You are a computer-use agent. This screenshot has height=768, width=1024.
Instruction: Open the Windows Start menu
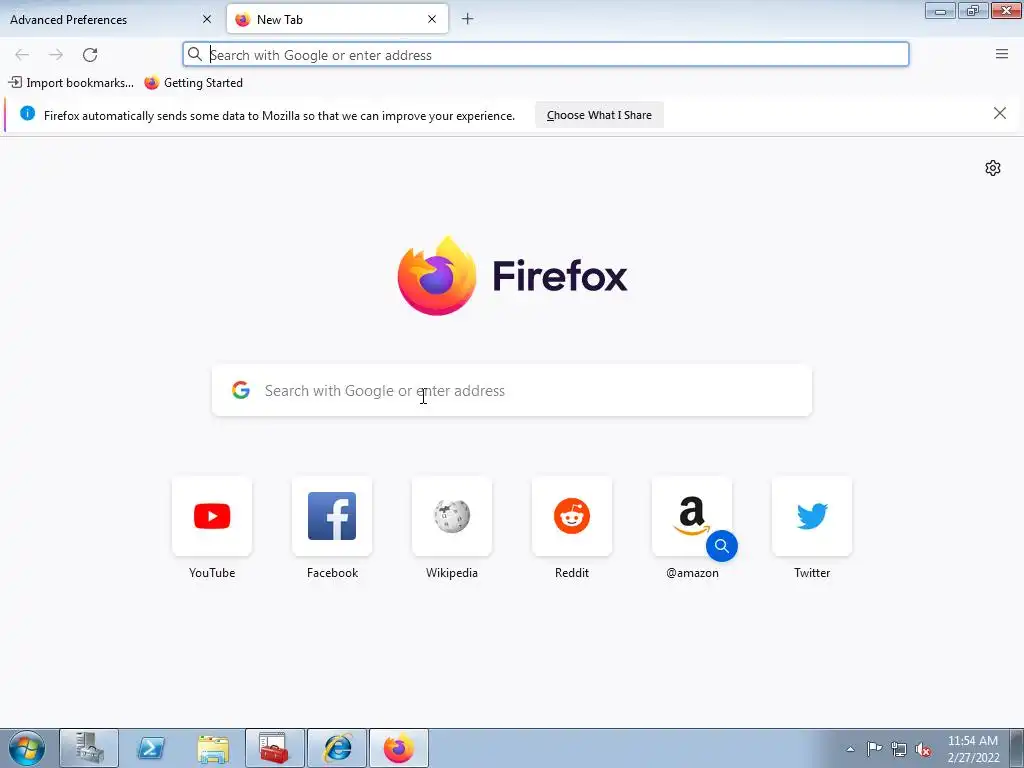[27, 748]
